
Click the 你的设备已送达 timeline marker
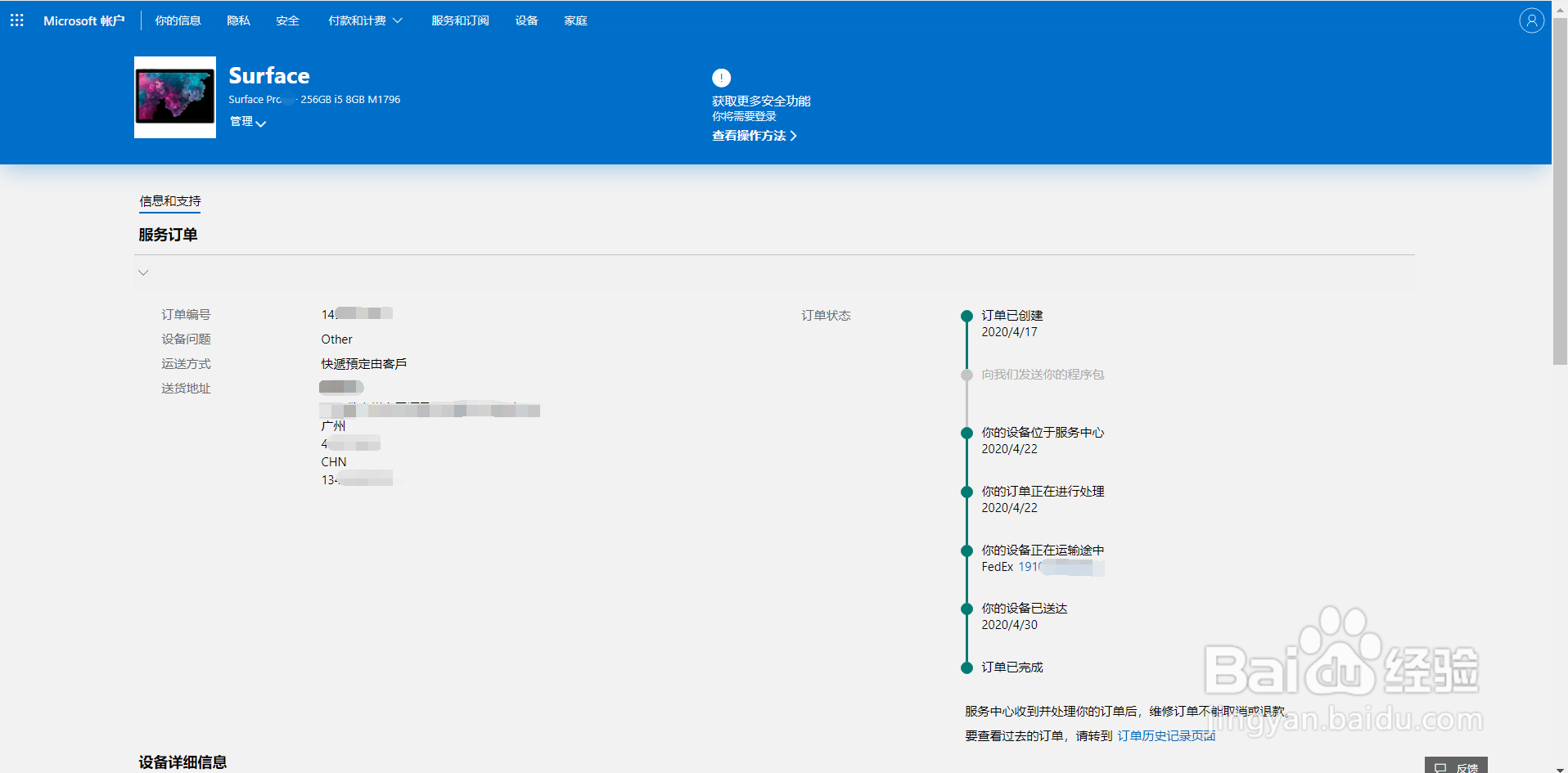point(966,609)
